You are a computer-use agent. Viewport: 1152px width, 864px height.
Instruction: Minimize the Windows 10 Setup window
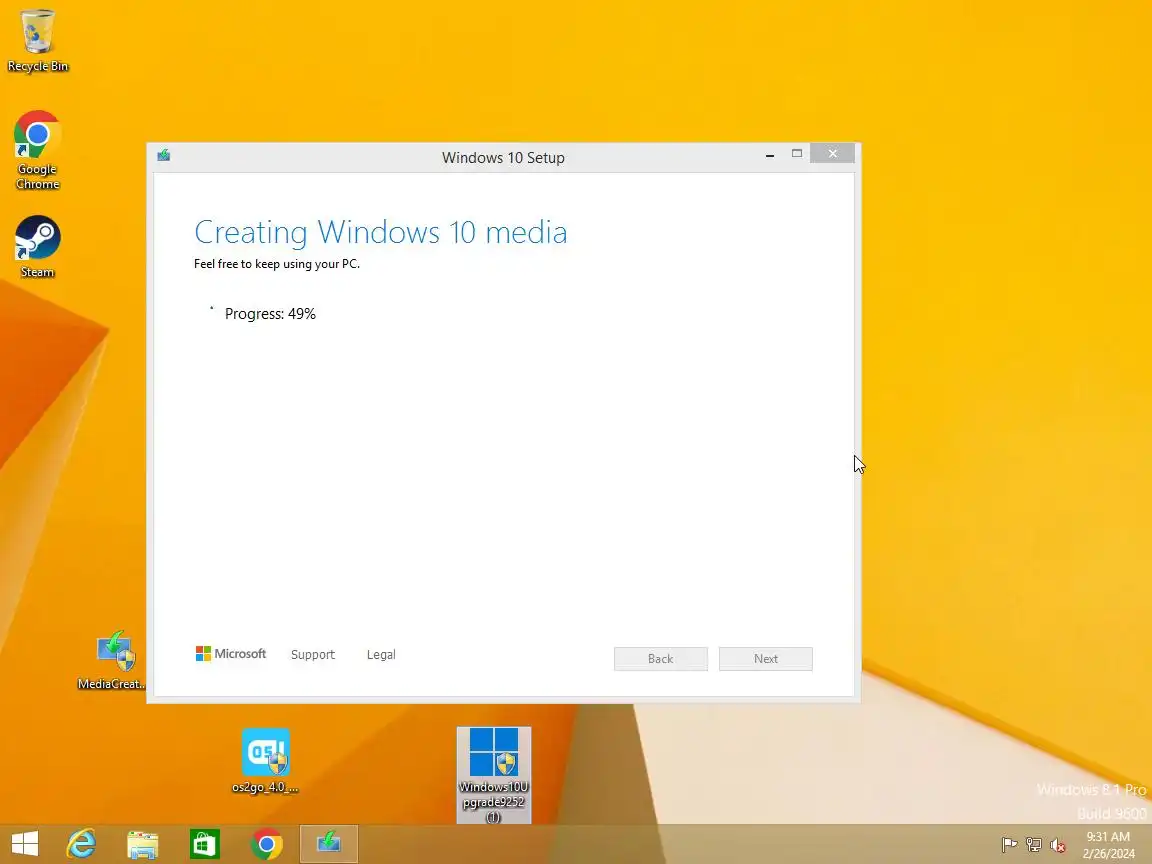click(x=770, y=154)
